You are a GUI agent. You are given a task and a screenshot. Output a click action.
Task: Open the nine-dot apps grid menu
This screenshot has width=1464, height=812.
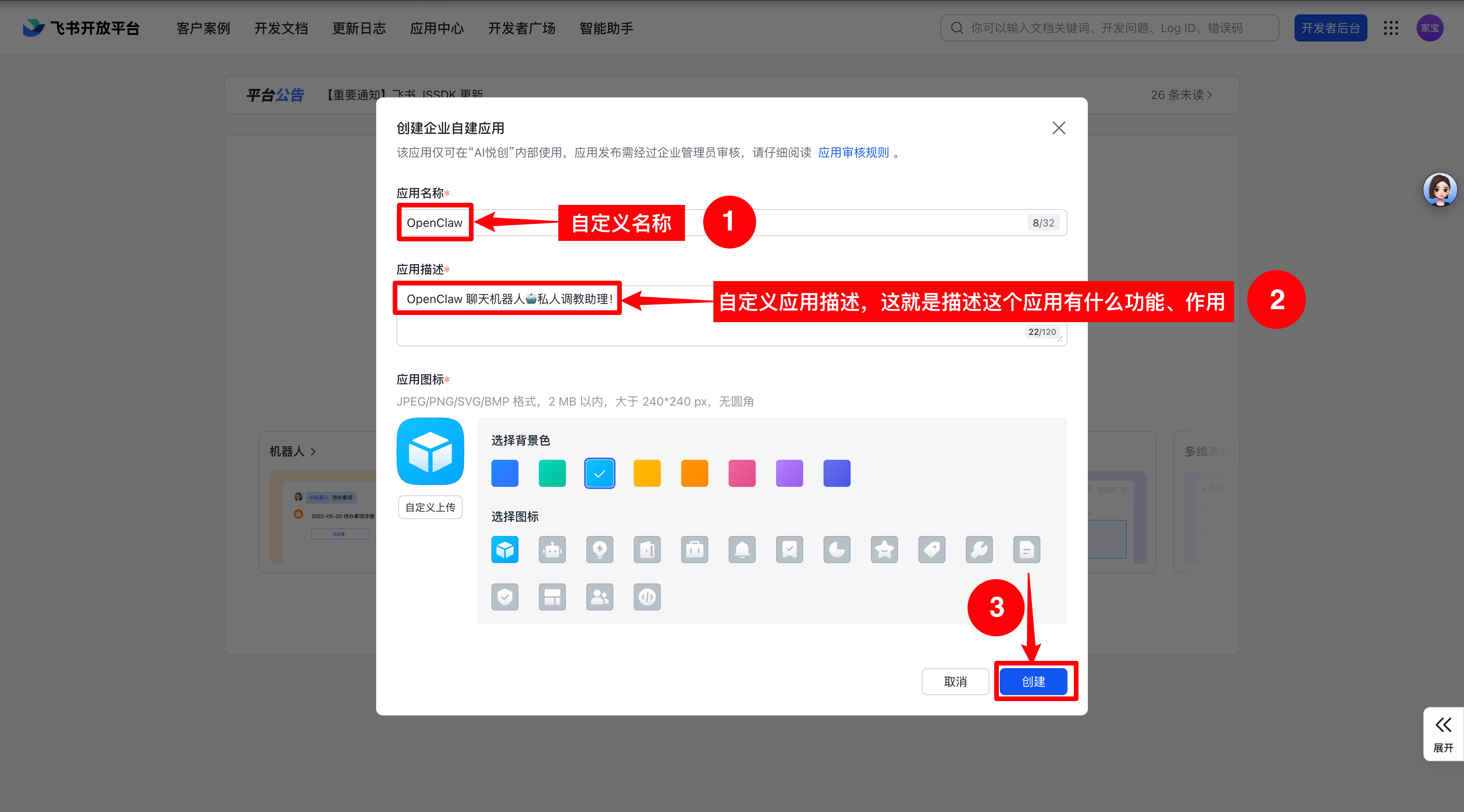pos(1391,28)
